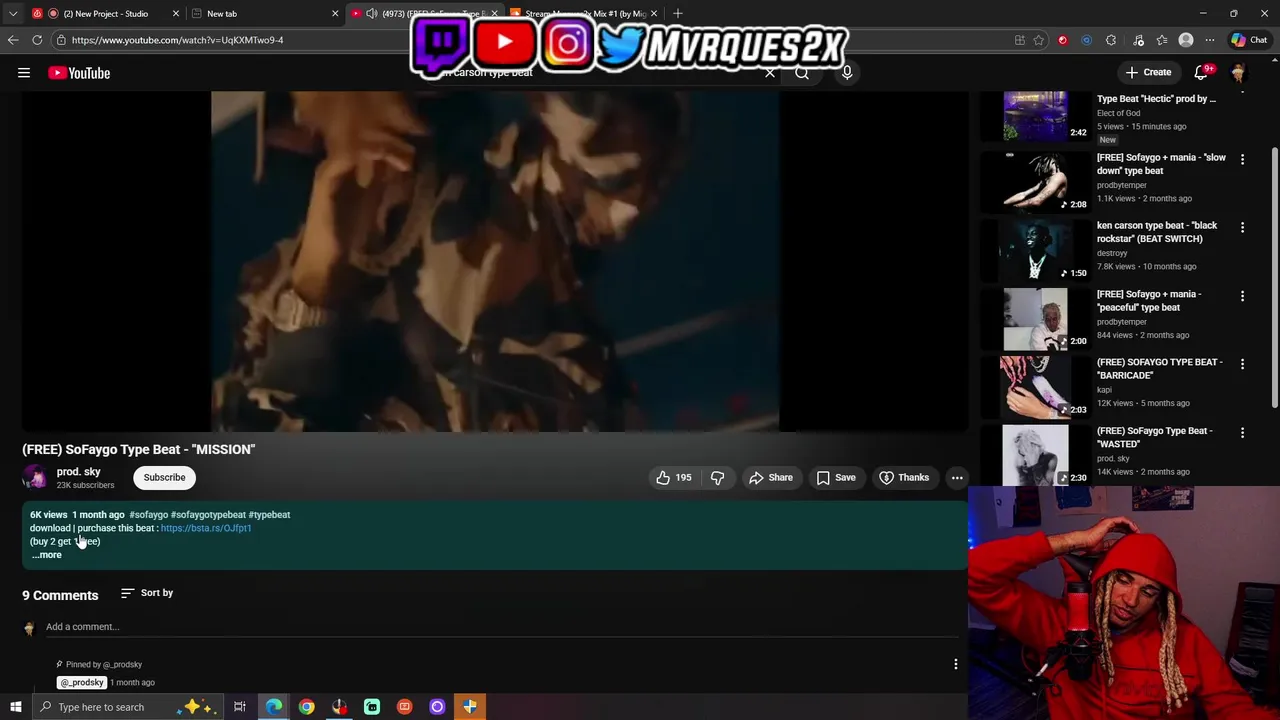Share the MISSION video
Screen dimensions: 1280x720
(x=771, y=478)
